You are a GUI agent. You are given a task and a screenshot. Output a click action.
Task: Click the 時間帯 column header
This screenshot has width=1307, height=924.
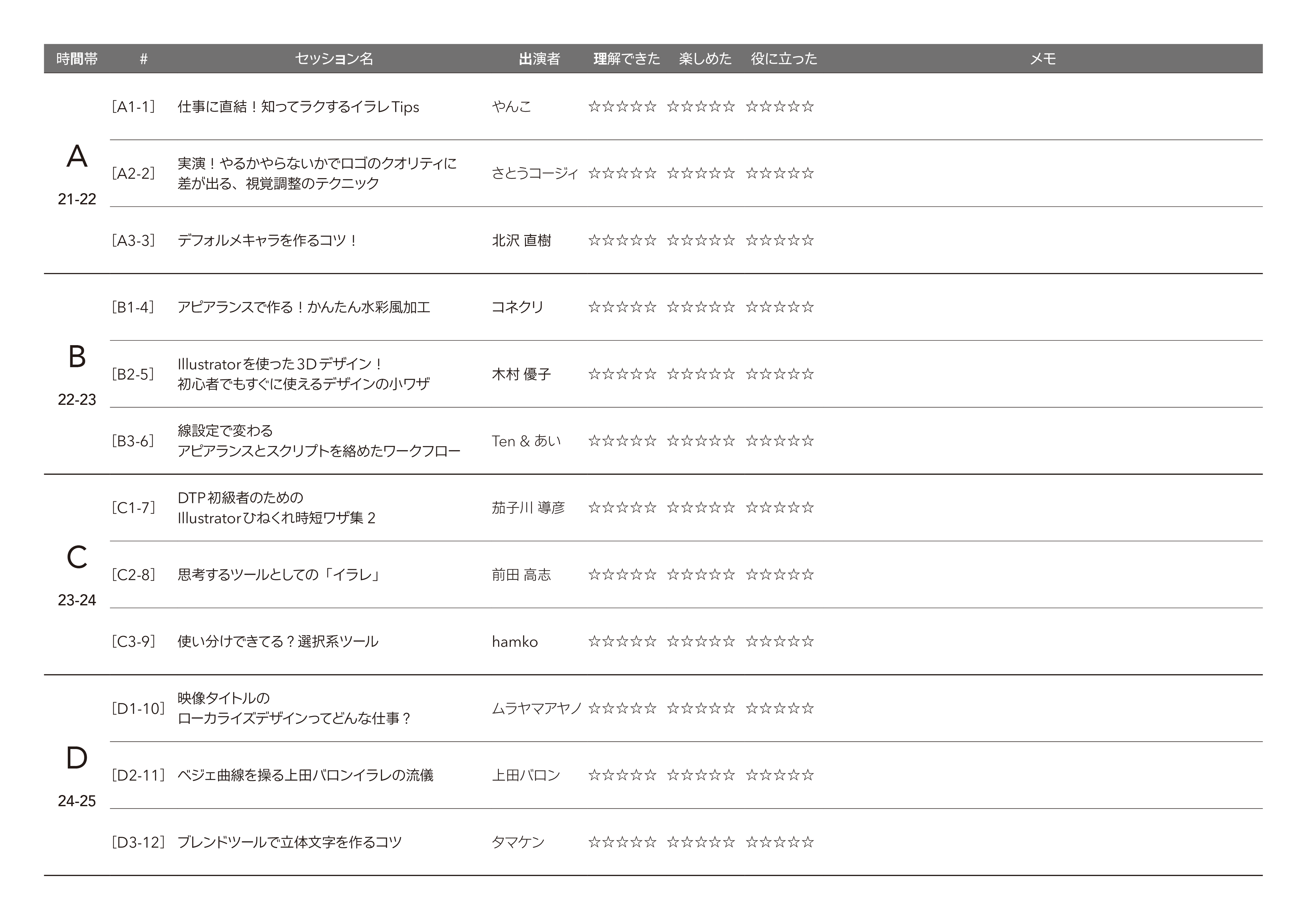(x=77, y=59)
